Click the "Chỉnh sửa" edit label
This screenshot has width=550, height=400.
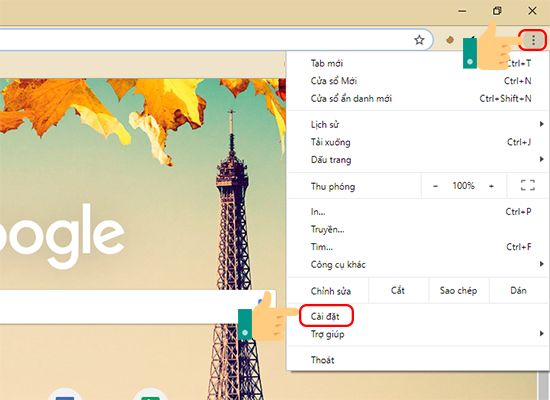331,291
